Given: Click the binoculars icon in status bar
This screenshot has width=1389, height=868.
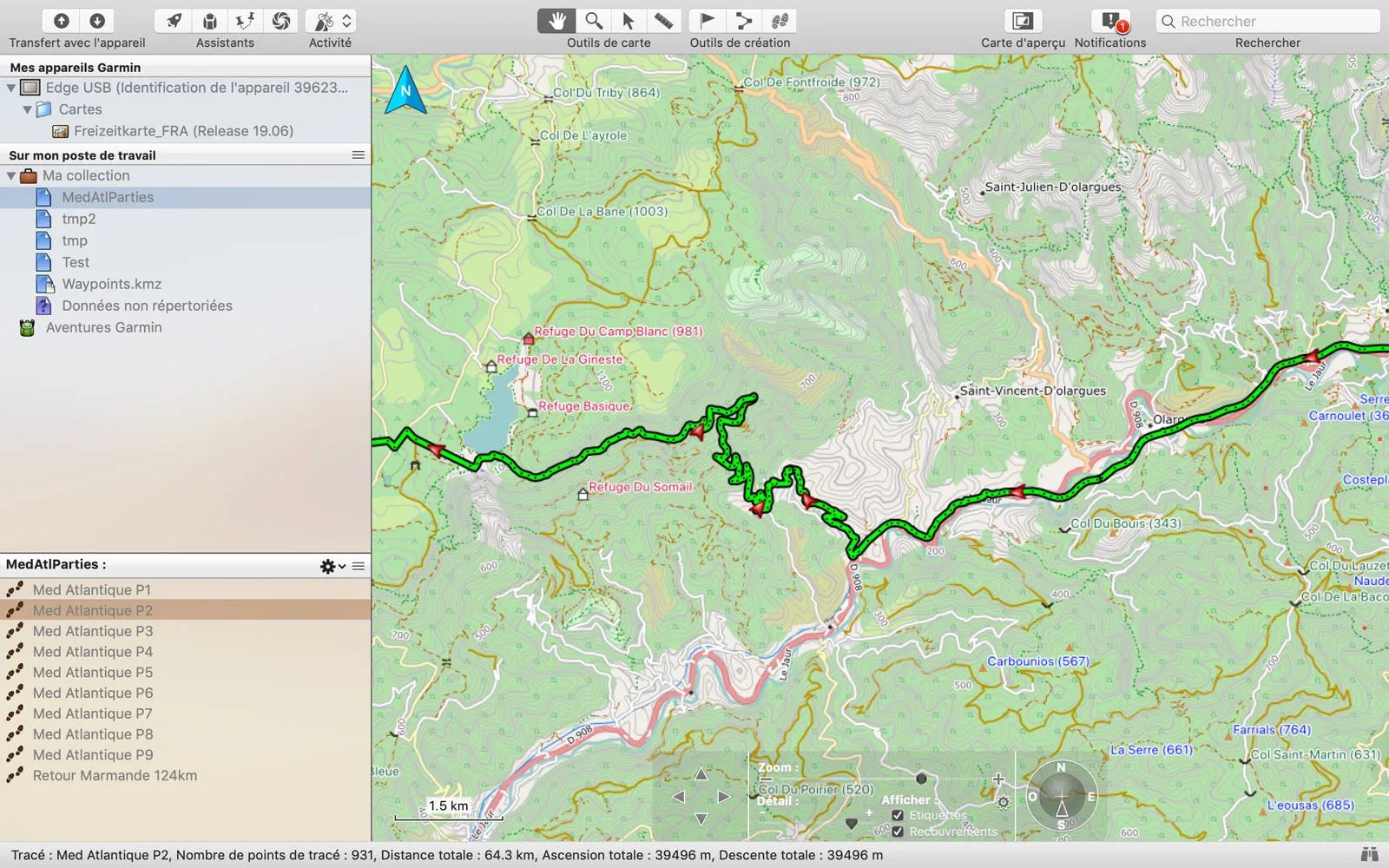Looking at the screenshot, I should [1370, 855].
